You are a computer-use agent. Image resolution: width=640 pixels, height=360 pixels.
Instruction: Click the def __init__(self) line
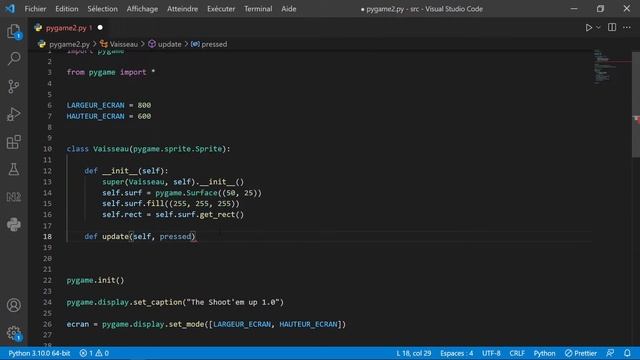pyautogui.click(x=126, y=171)
